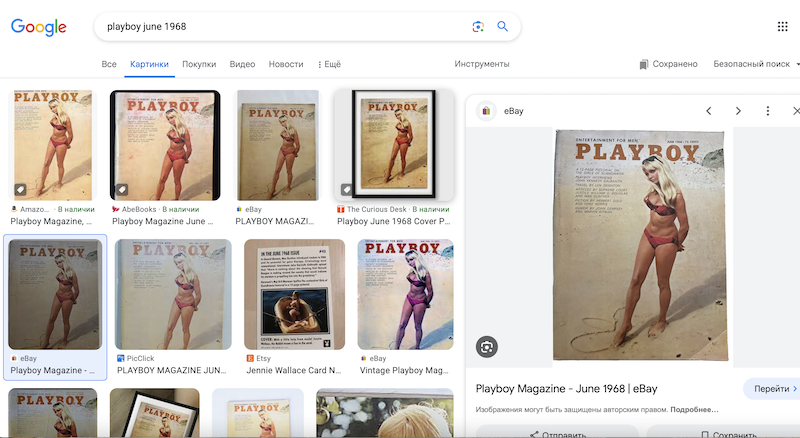This screenshot has width=800, height=438.
Task: Open the eBay PLAYBOY MAGAZI... thumbnail
Action: 278,145
